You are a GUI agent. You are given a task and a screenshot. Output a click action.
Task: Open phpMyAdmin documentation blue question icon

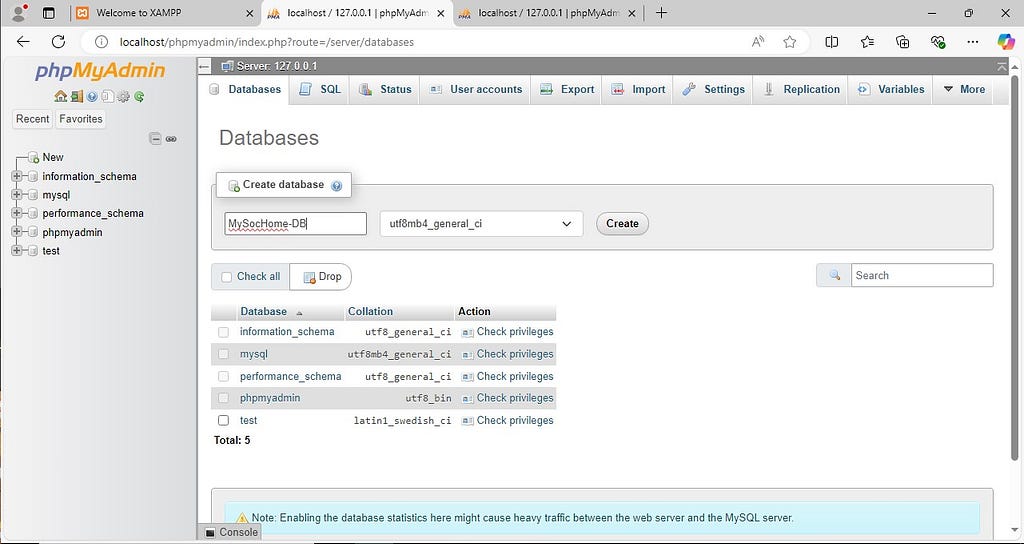click(92, 97)
